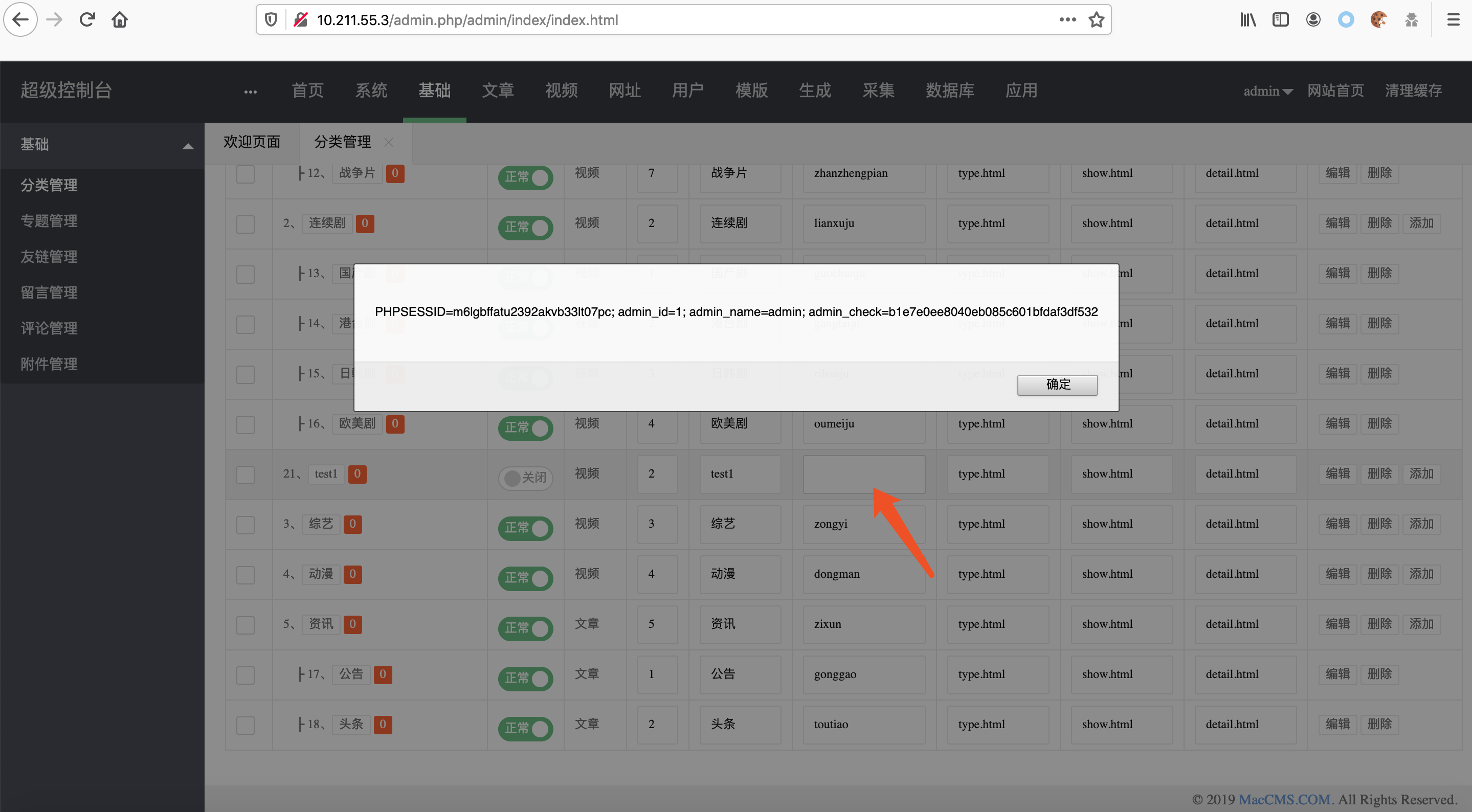Switch to the 欢迎页面 tab
The image size is (1472, 812).
[252, 142]
